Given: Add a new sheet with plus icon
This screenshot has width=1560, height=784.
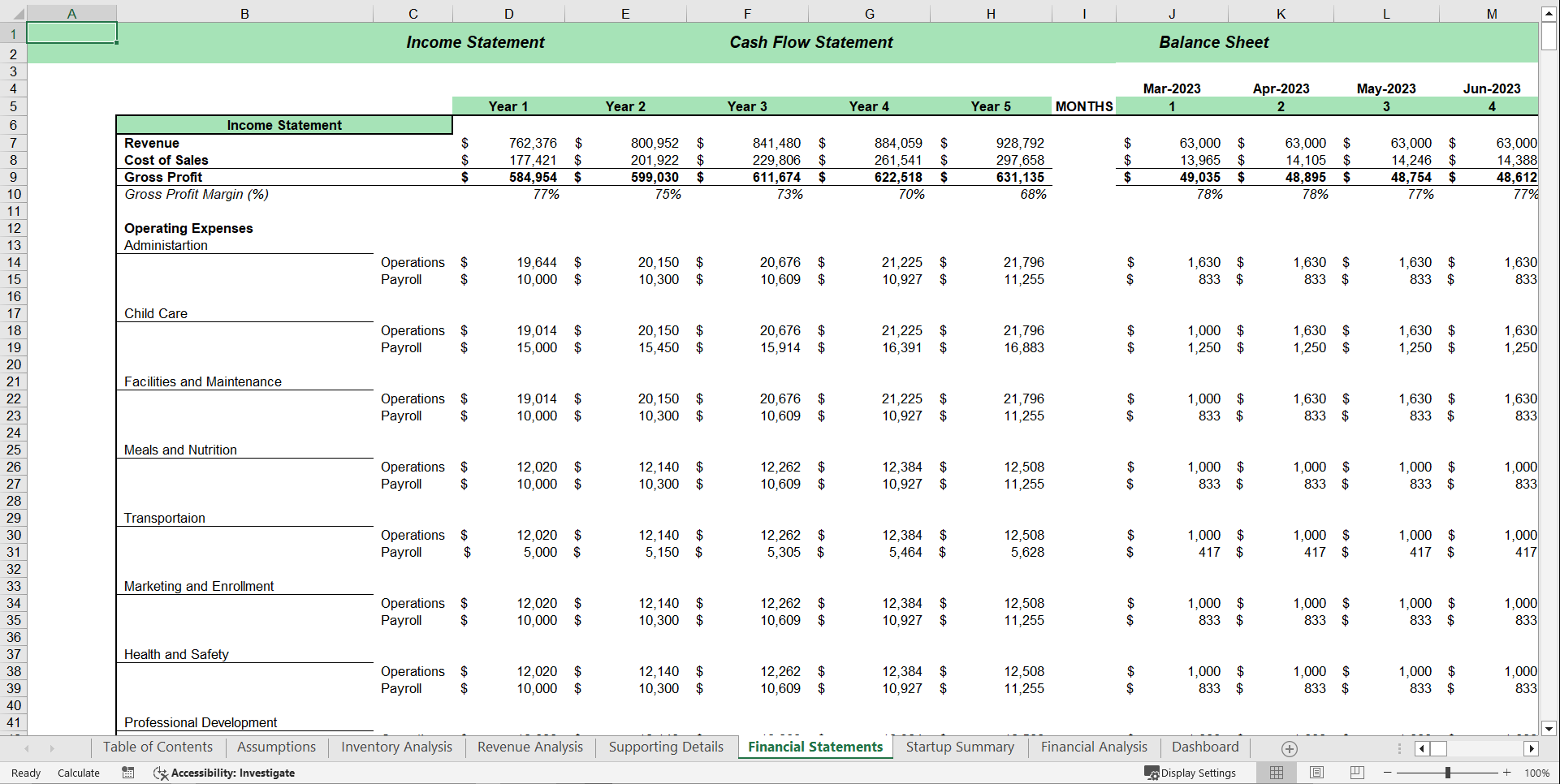Looking at the screenshot, I should [x=1289, y=748].
